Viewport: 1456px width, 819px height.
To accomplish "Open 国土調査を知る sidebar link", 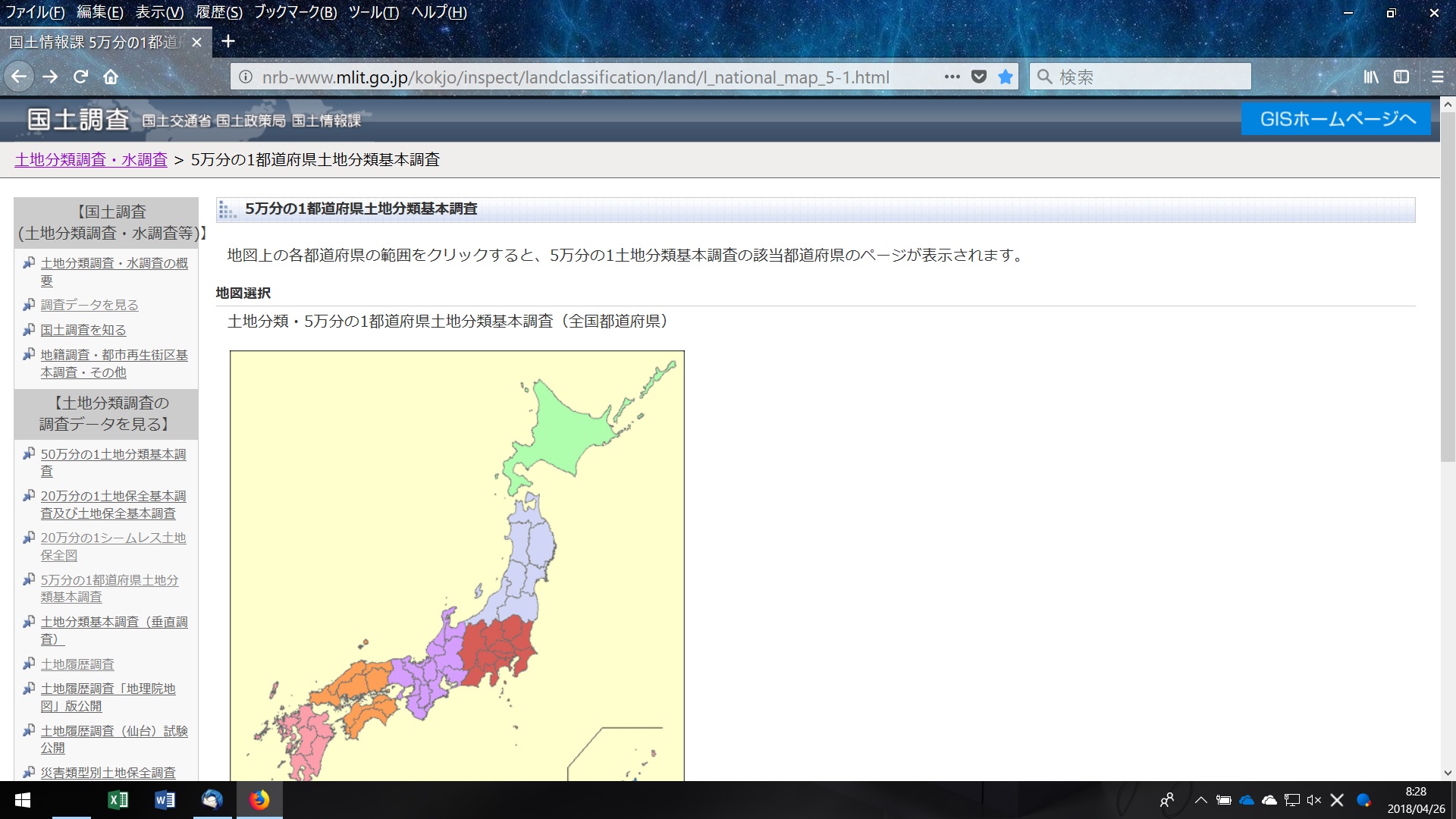I will tap(83, 330).
